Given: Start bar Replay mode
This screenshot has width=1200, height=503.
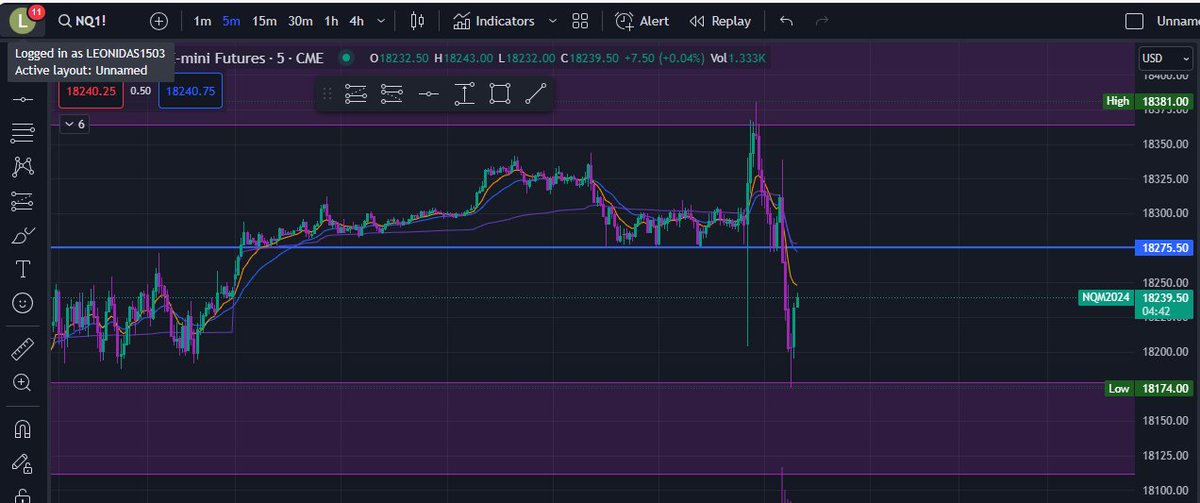Looking at the screenshot, I should (x=721, y=21).
